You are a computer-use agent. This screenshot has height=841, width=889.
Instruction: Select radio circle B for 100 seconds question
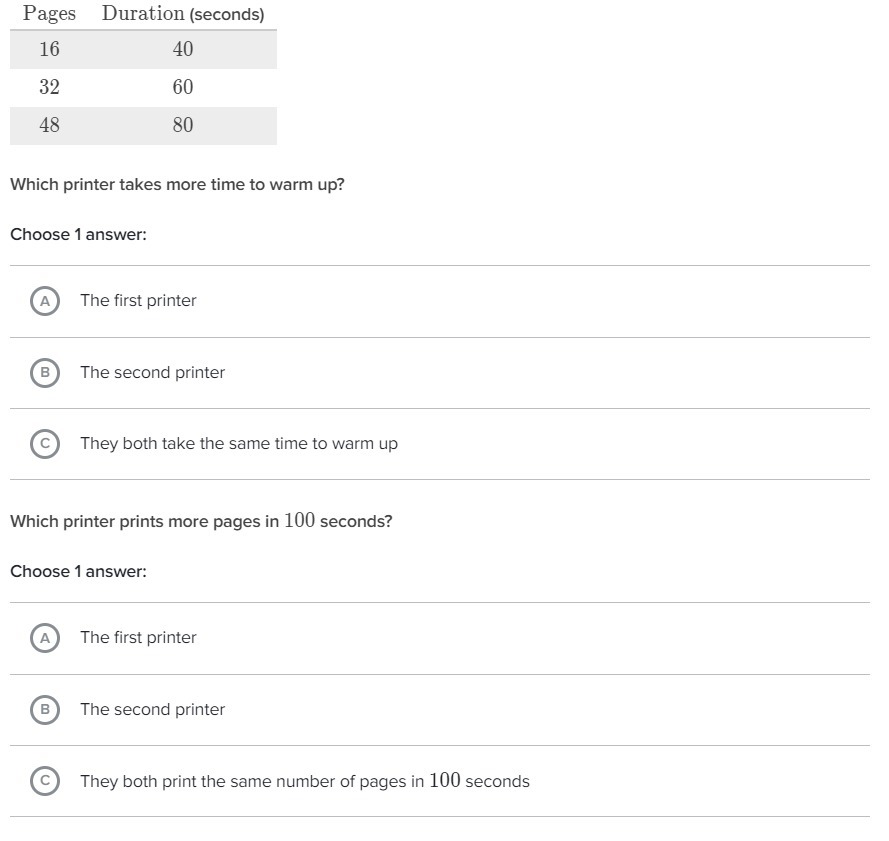coord(44,710)
